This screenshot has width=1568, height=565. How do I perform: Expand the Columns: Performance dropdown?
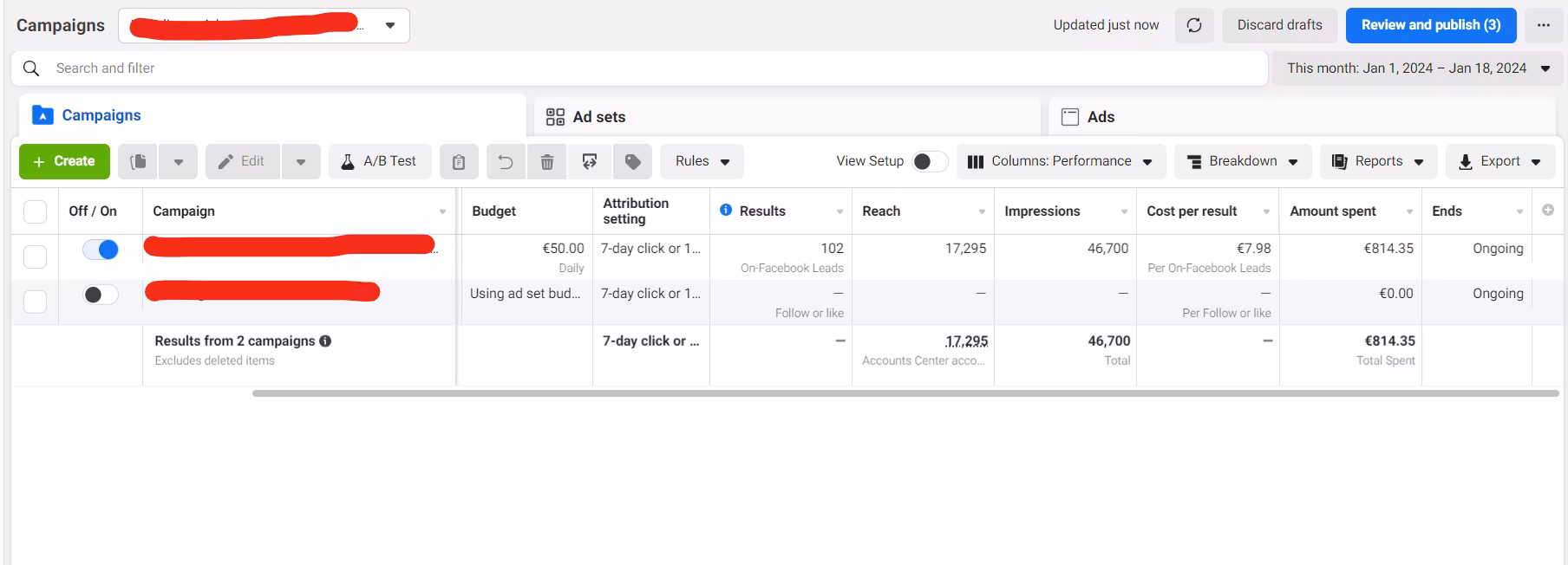[1060, 161]
